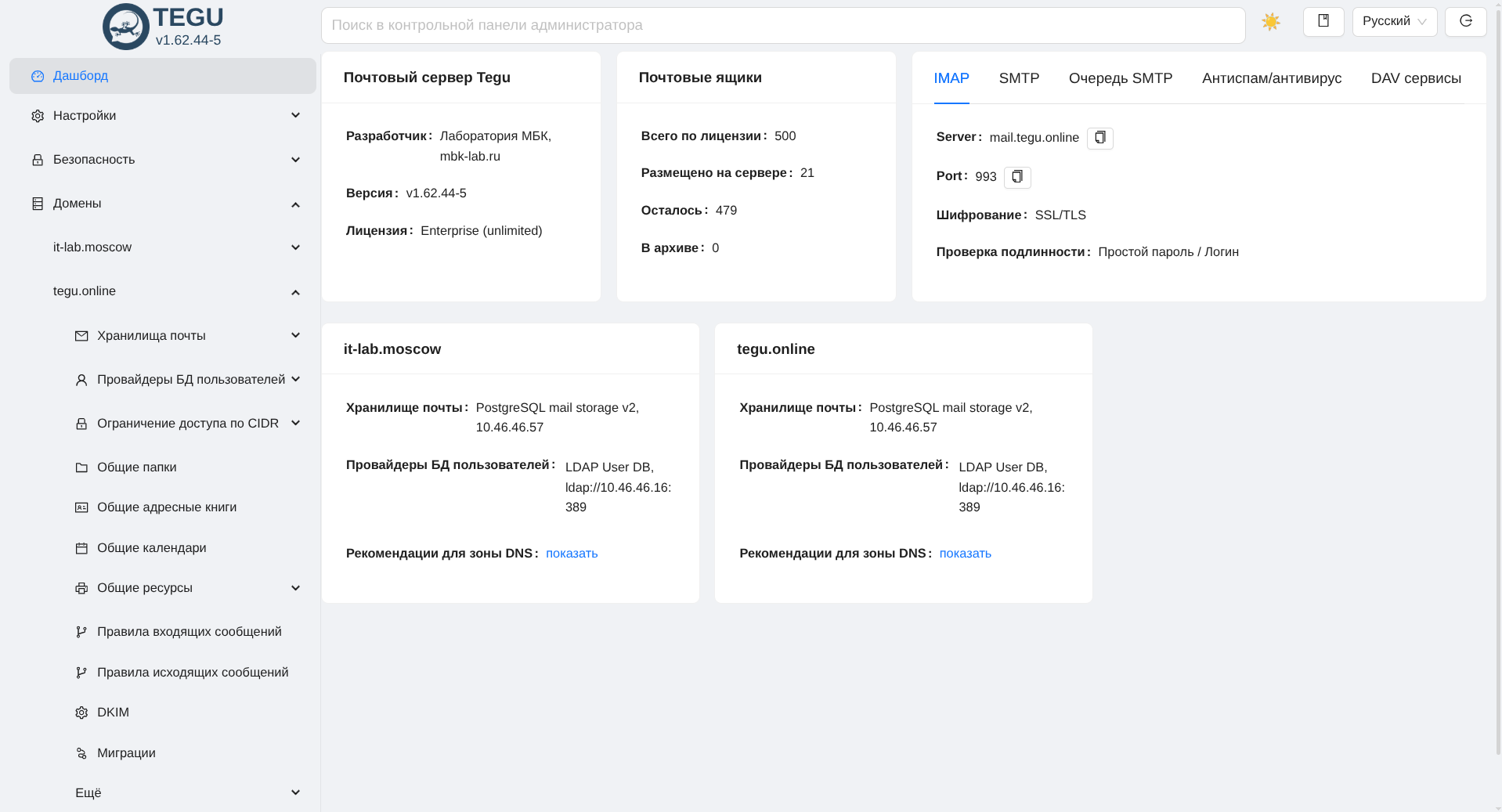Switch to the Антиспам/антивирус tab
This screenshot has height=812, width=1502.
click(1271, 78)
